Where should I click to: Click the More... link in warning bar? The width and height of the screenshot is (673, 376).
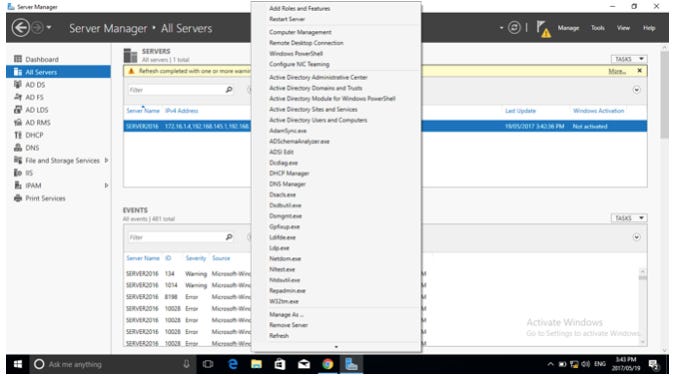(x=617, y=71)
